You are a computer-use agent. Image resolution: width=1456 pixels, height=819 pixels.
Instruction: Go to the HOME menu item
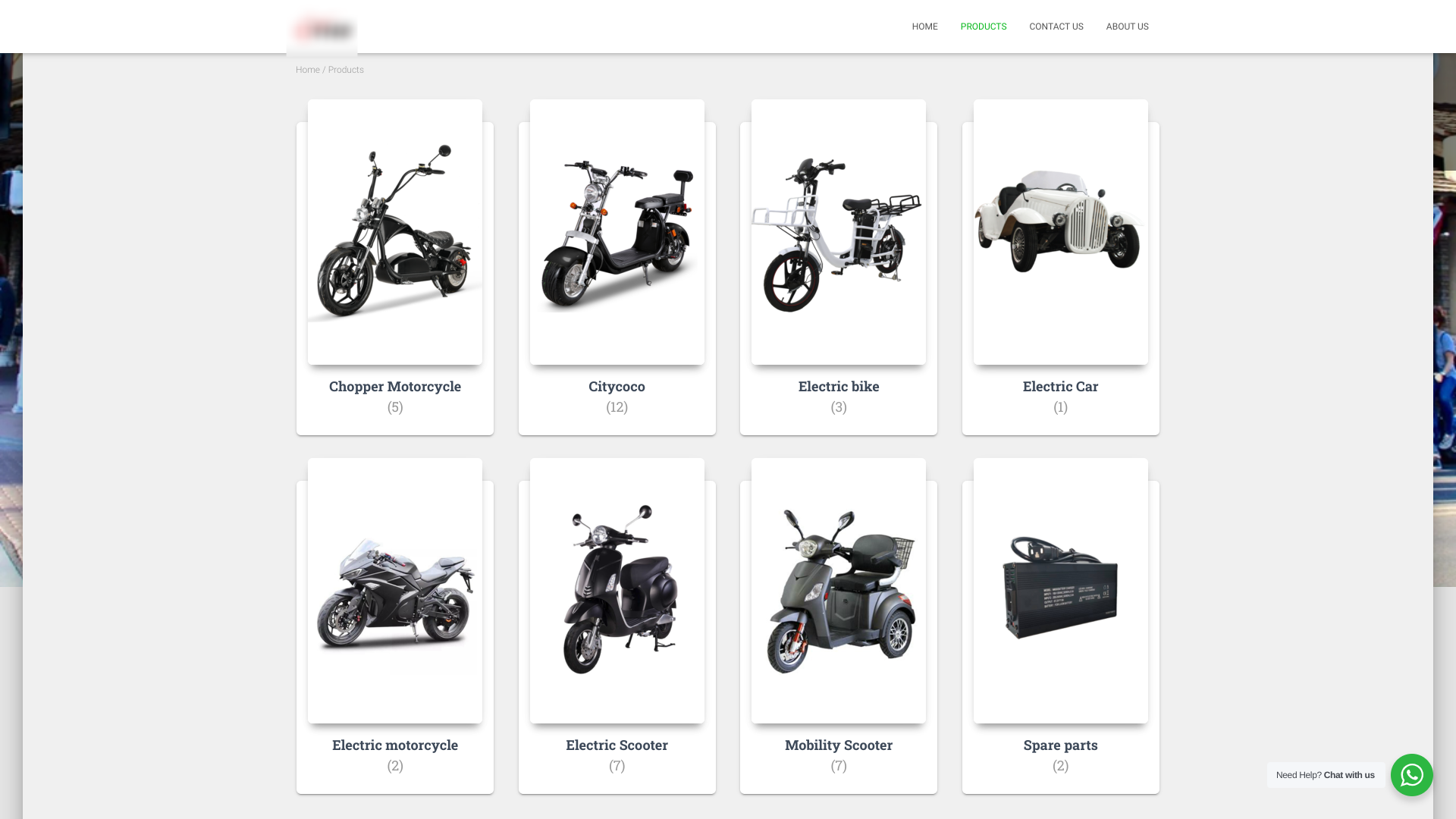[924, 27]
